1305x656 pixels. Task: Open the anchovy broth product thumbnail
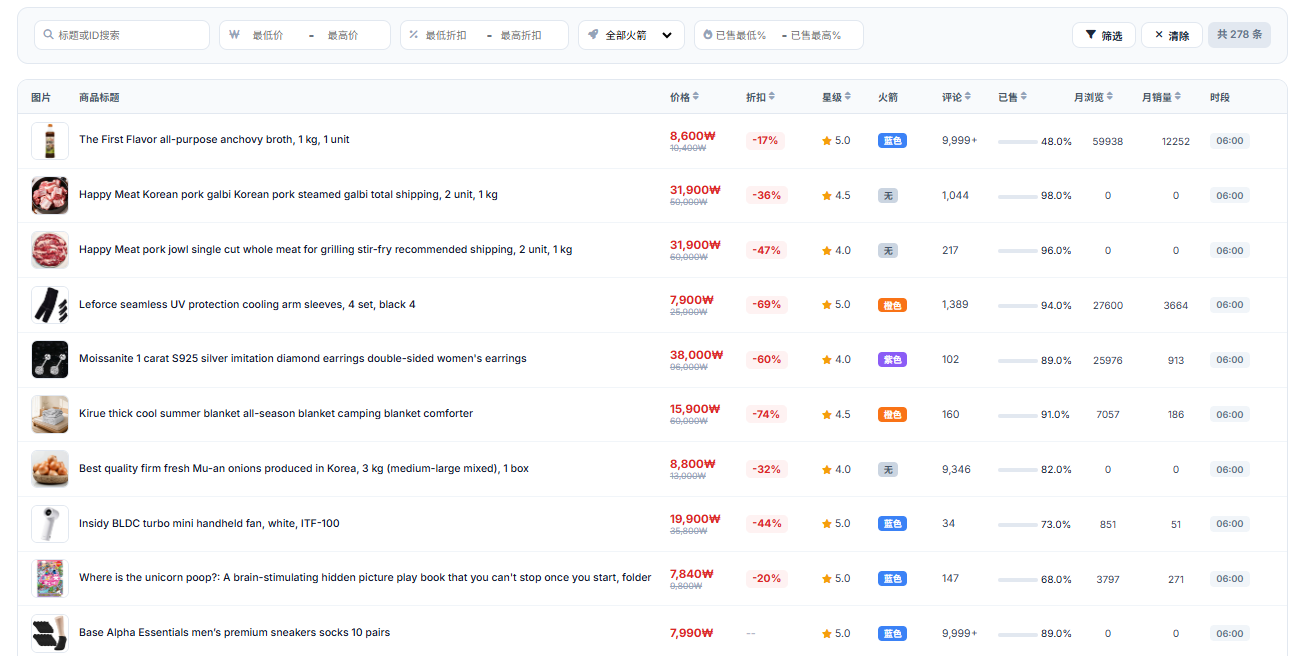pyautogui.click(x=50, y=141)
